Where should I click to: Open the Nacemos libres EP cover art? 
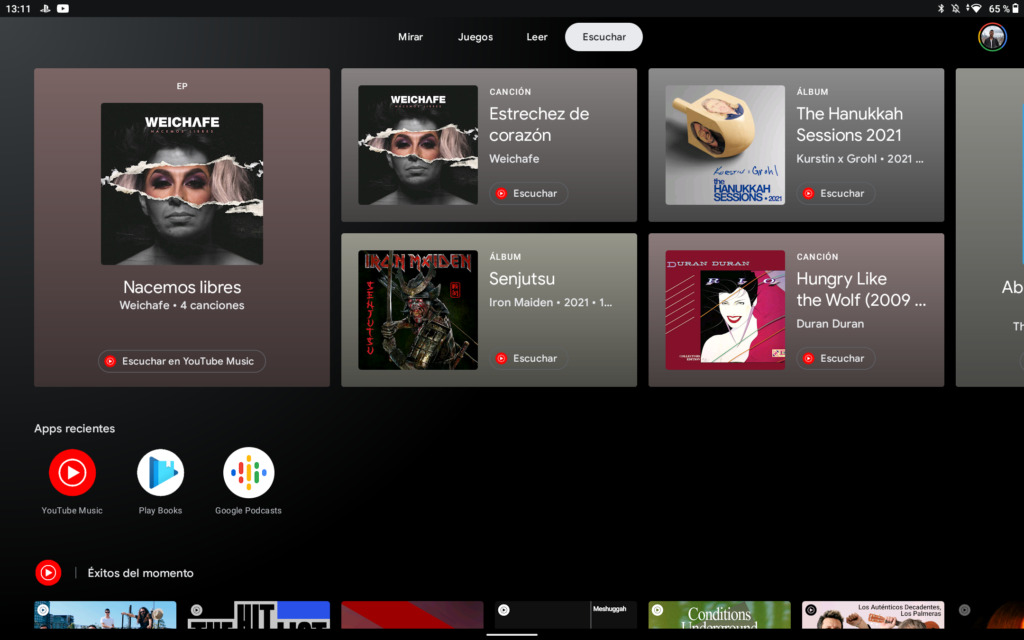pos(182,184)
